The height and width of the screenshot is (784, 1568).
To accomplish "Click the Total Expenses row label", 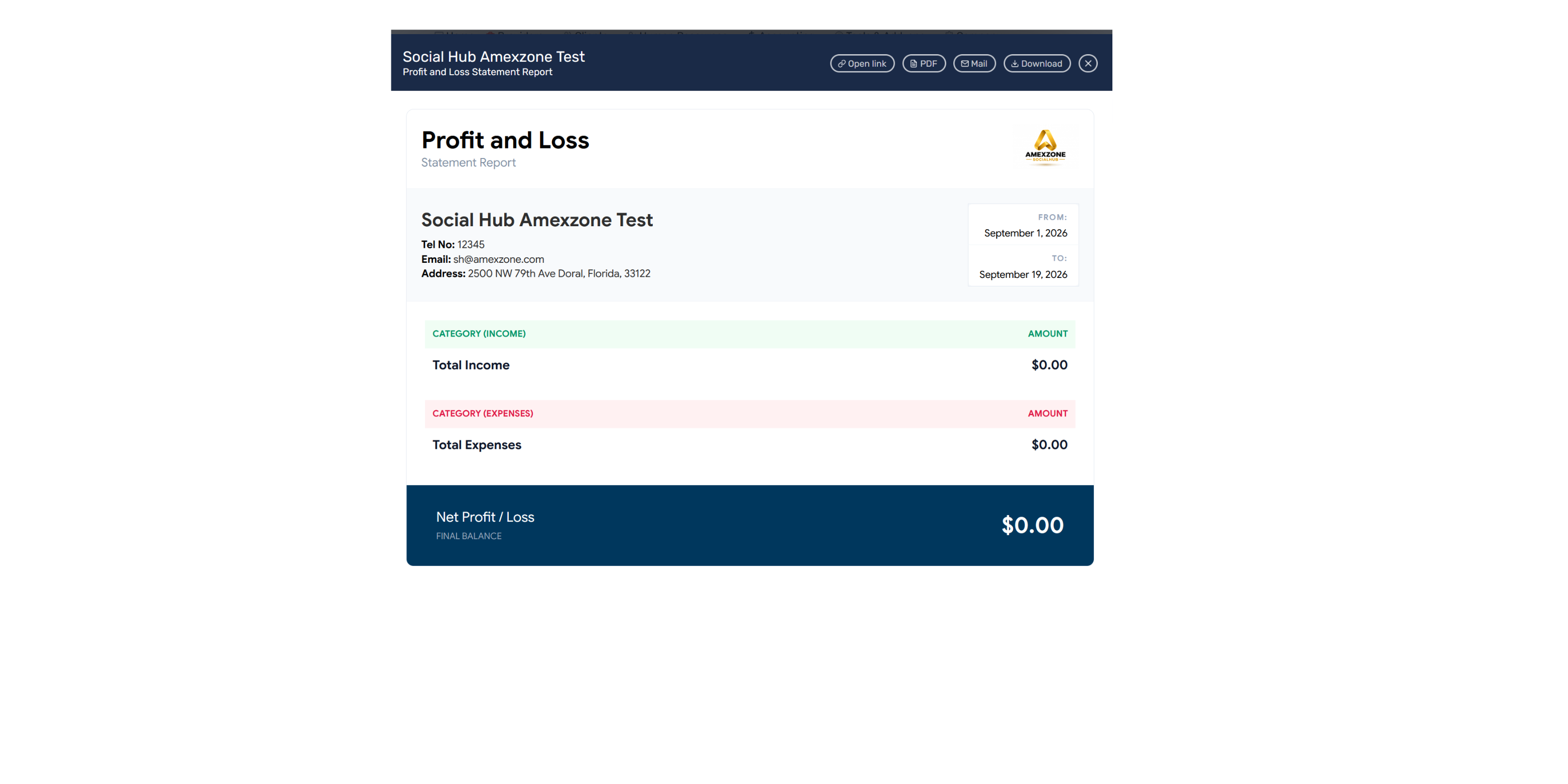I will tap(477, 445).
